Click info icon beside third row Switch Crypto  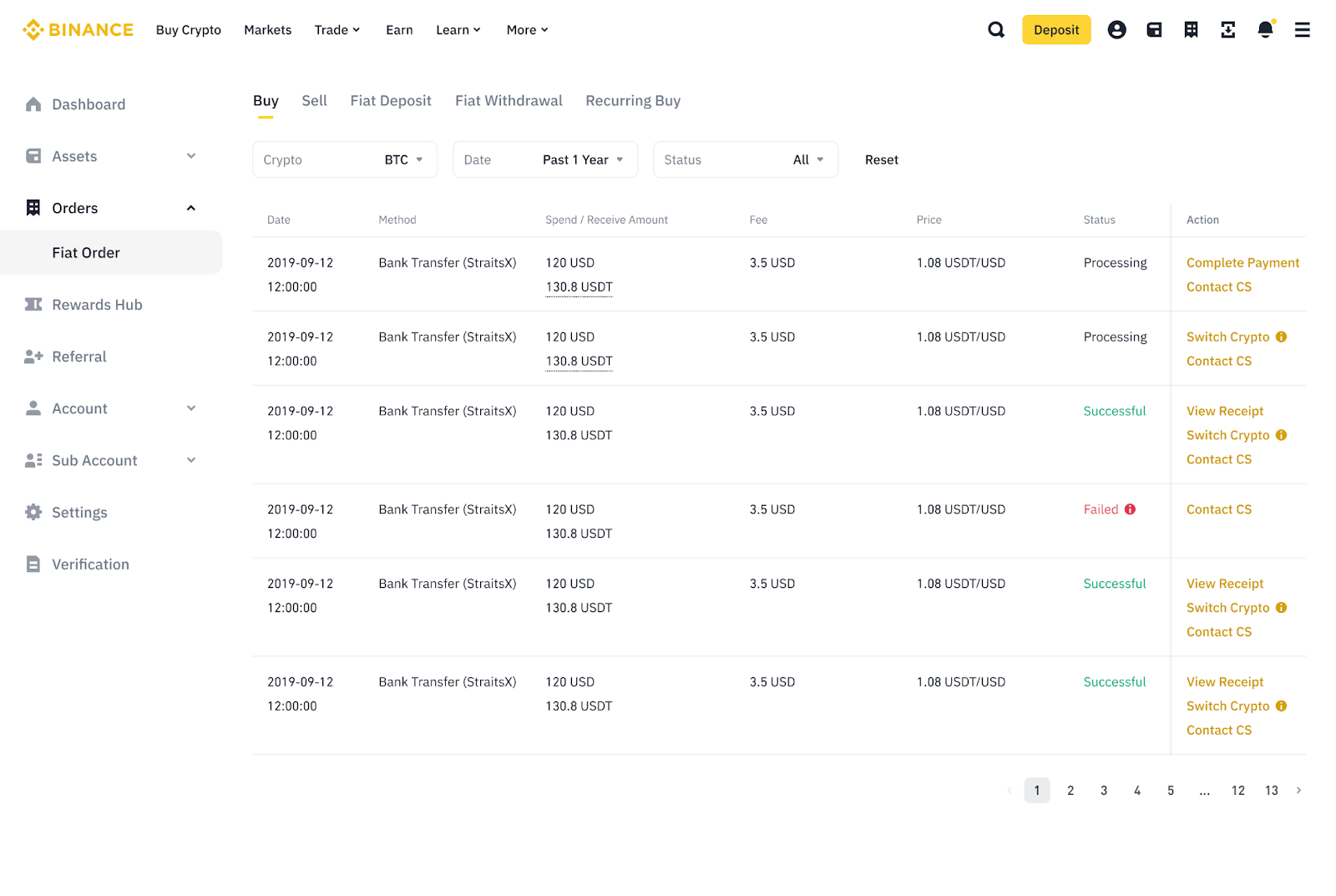[1281, 435]
